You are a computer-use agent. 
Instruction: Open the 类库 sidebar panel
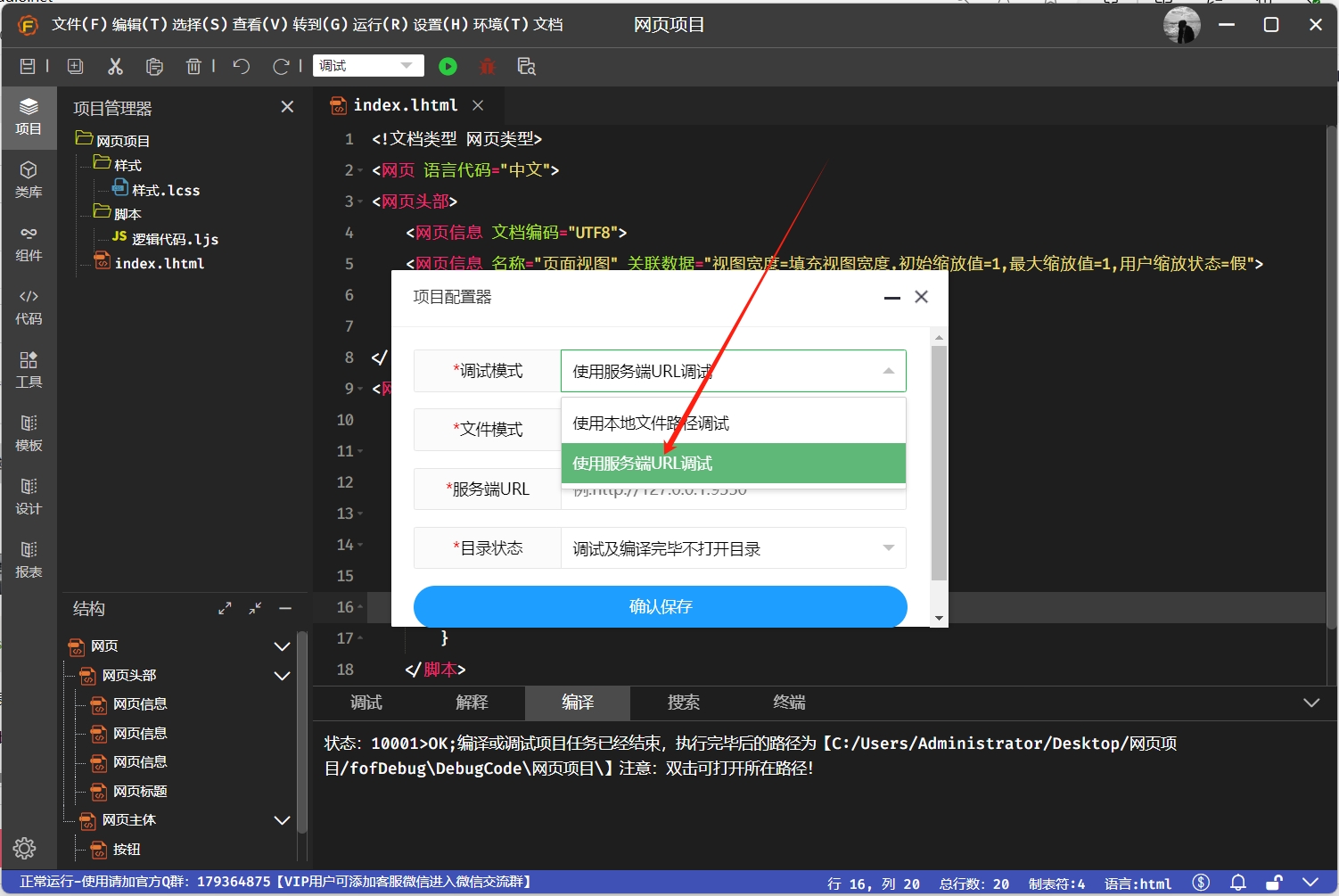(29, 180)
